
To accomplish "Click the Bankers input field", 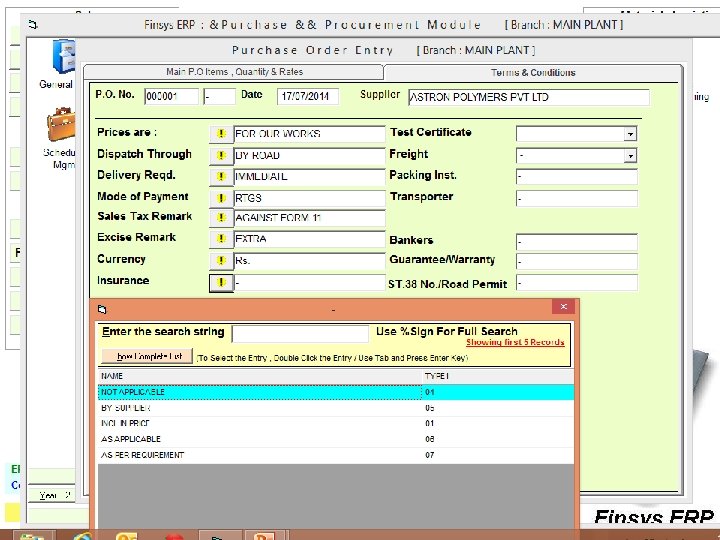I will 577,242.
